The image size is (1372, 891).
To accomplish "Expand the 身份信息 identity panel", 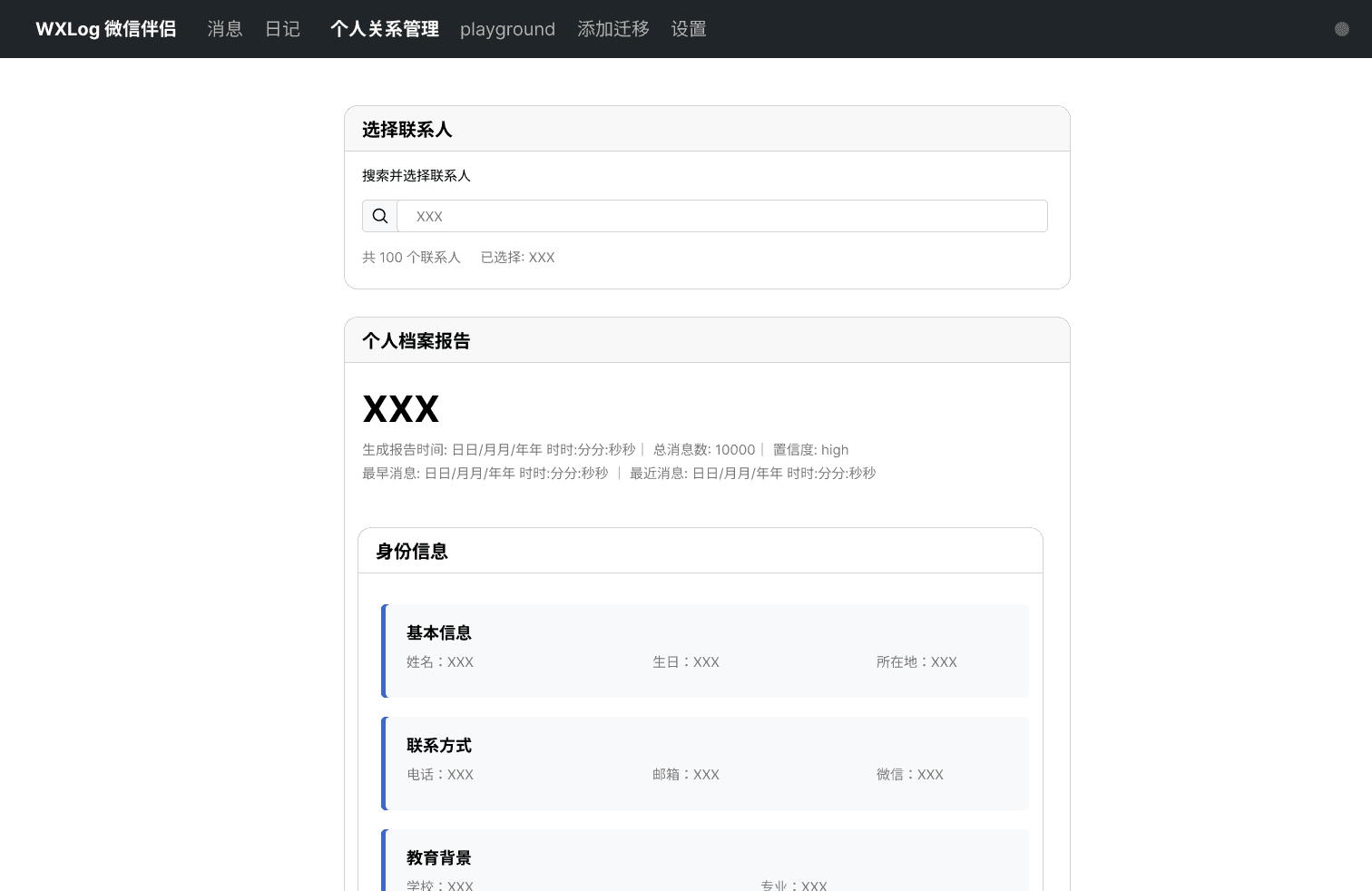I will click(410, 551).
